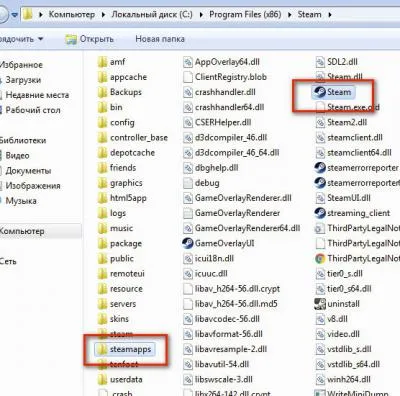
Task: Select the file libavcodec-56.dll
Action: click(221, 319)
